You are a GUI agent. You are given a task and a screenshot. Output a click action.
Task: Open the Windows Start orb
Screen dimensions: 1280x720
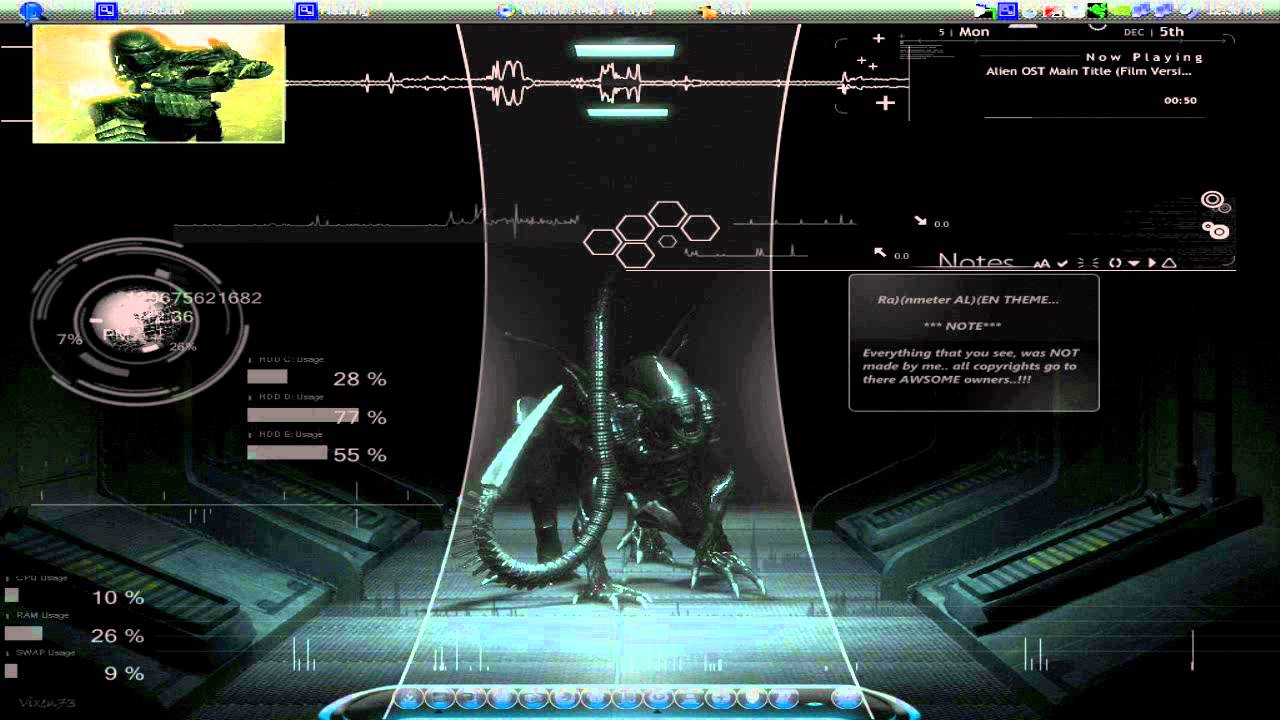(x=33, y=12)
